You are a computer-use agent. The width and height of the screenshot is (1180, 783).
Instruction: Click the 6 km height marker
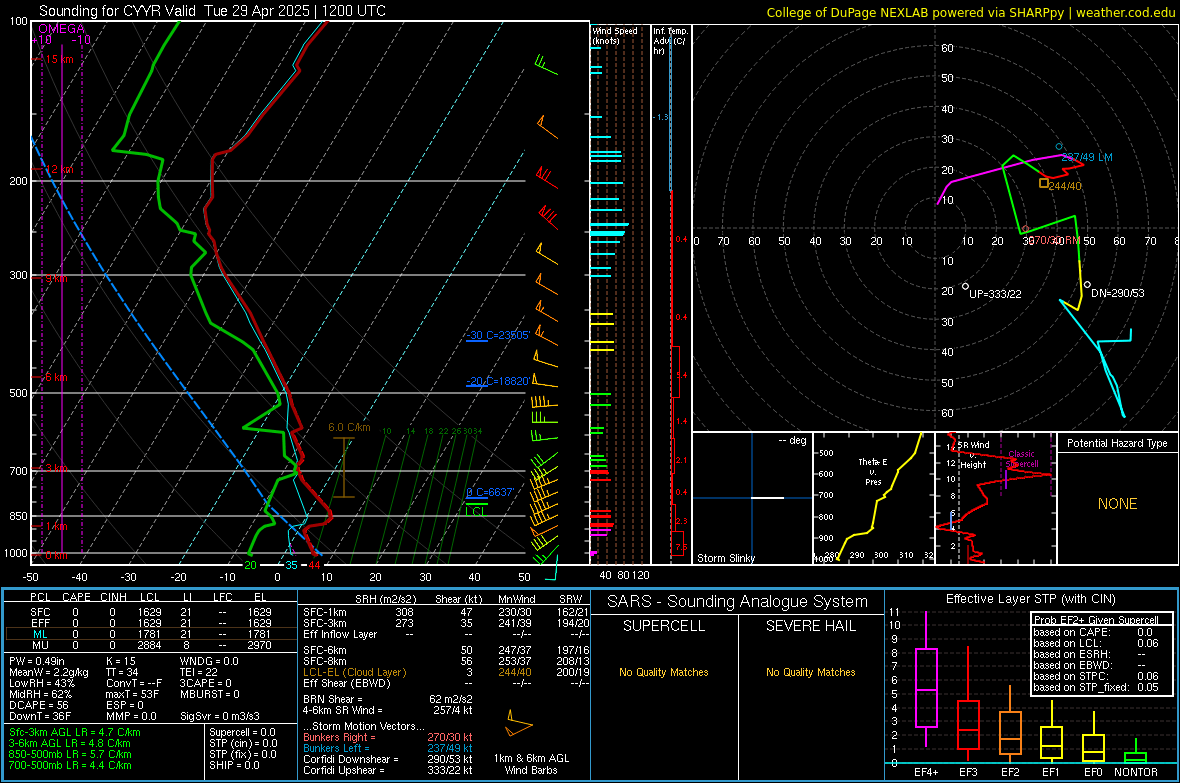pyautogui.click(x=56, y=377)
